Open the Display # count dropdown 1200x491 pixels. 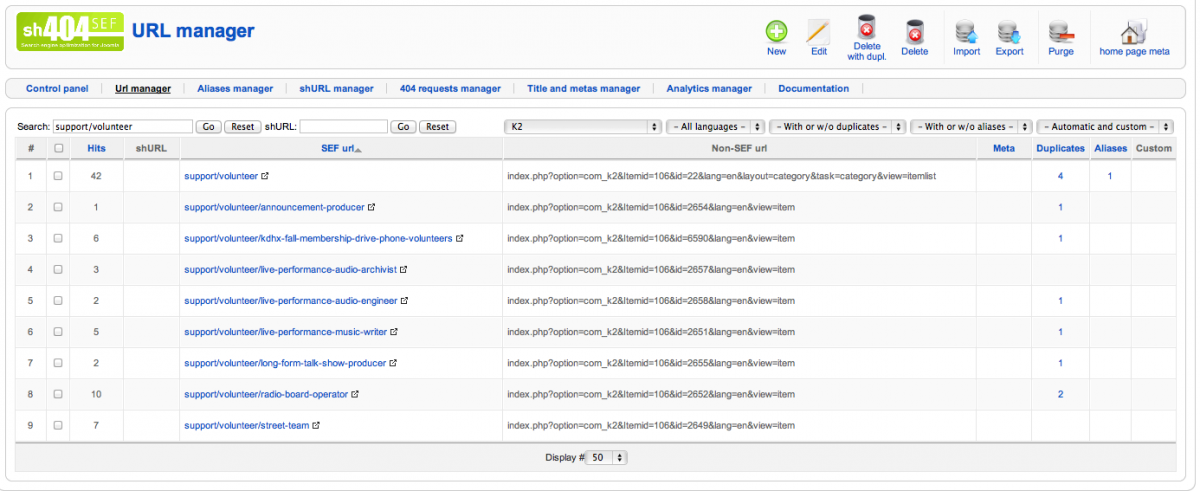[607, 457]
